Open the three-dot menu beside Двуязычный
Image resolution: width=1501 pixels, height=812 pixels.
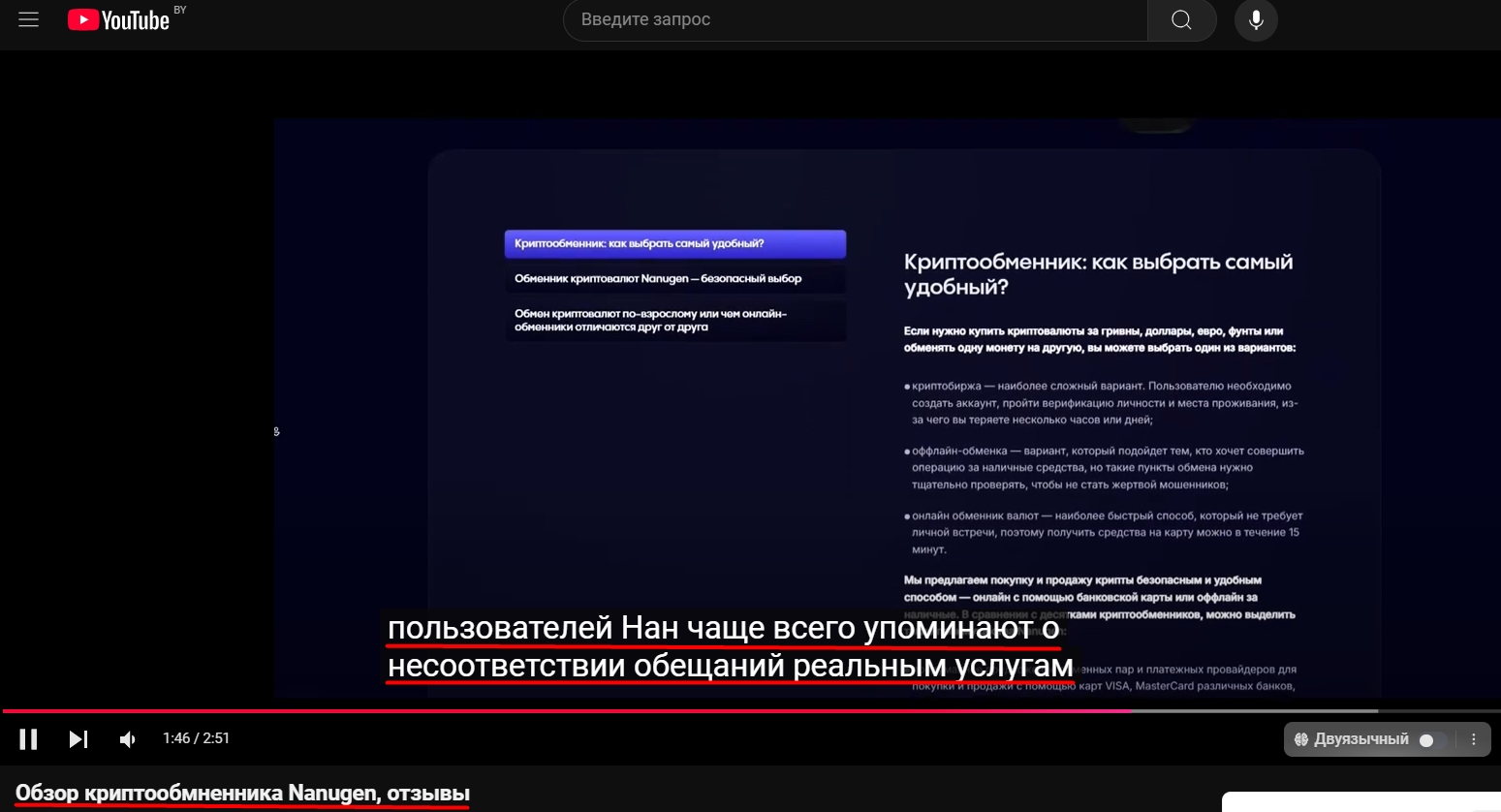1474,739
